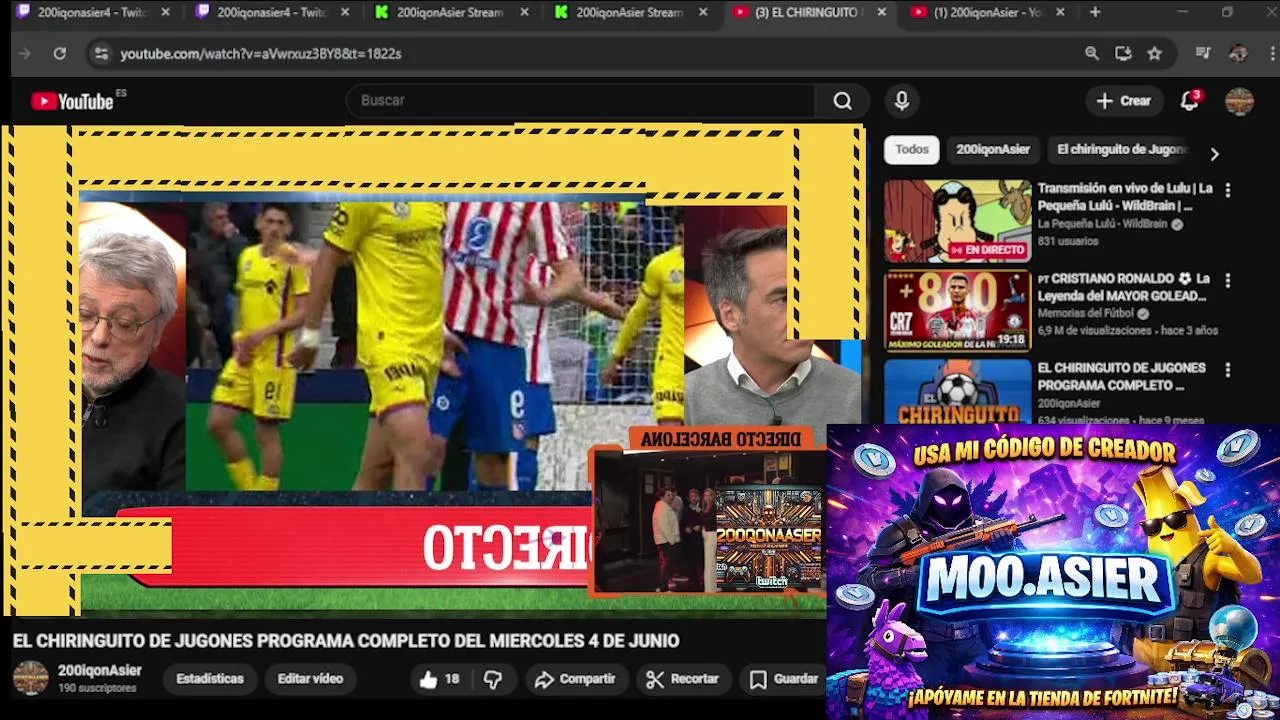The height and width of the screenshot is (720, 1280).
Task: Click the Crear button
Action: pyautogui.click(x=1124, y=100)
